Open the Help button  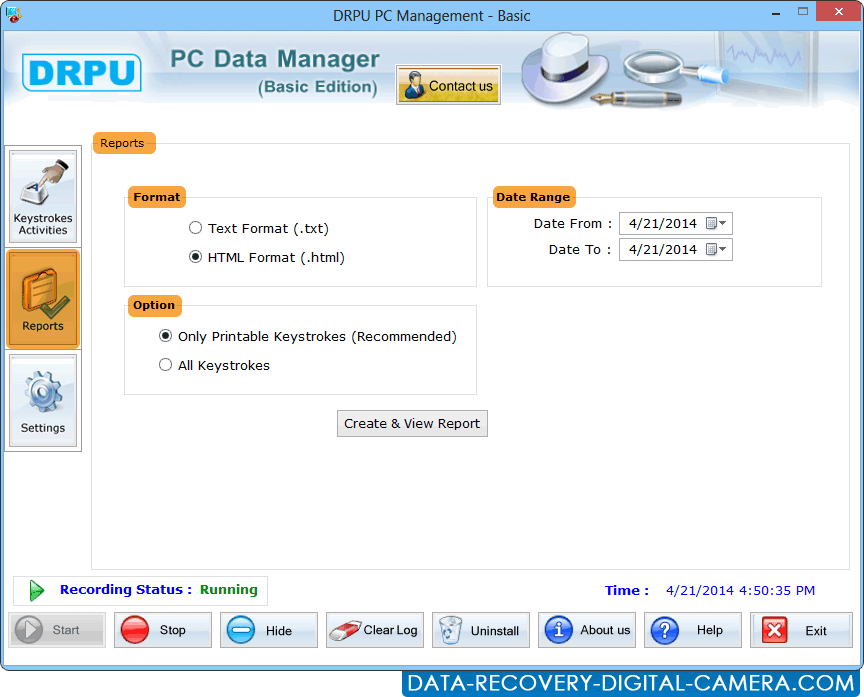(693, 630)
